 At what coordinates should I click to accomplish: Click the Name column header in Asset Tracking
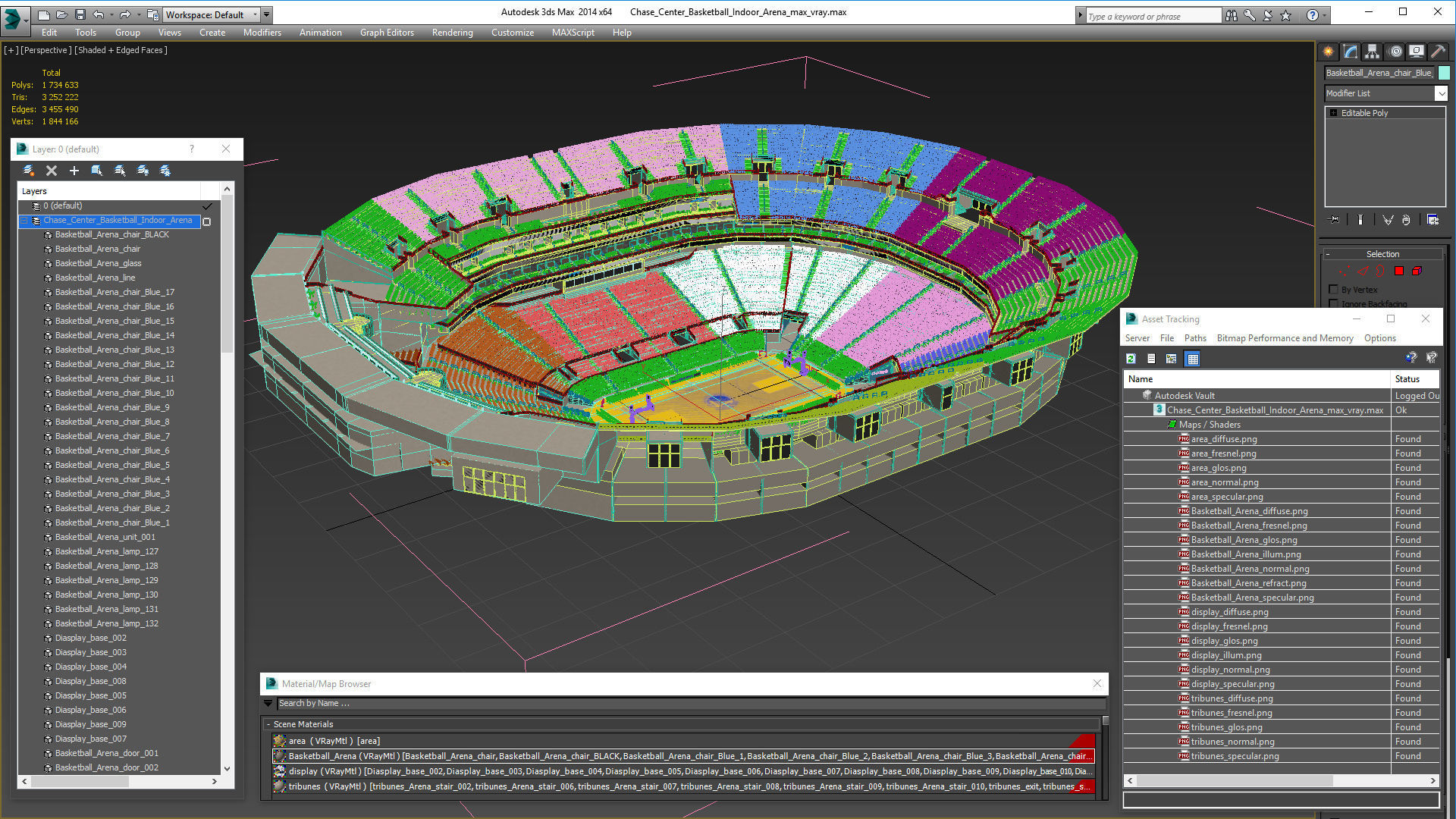coord(1257,379)
